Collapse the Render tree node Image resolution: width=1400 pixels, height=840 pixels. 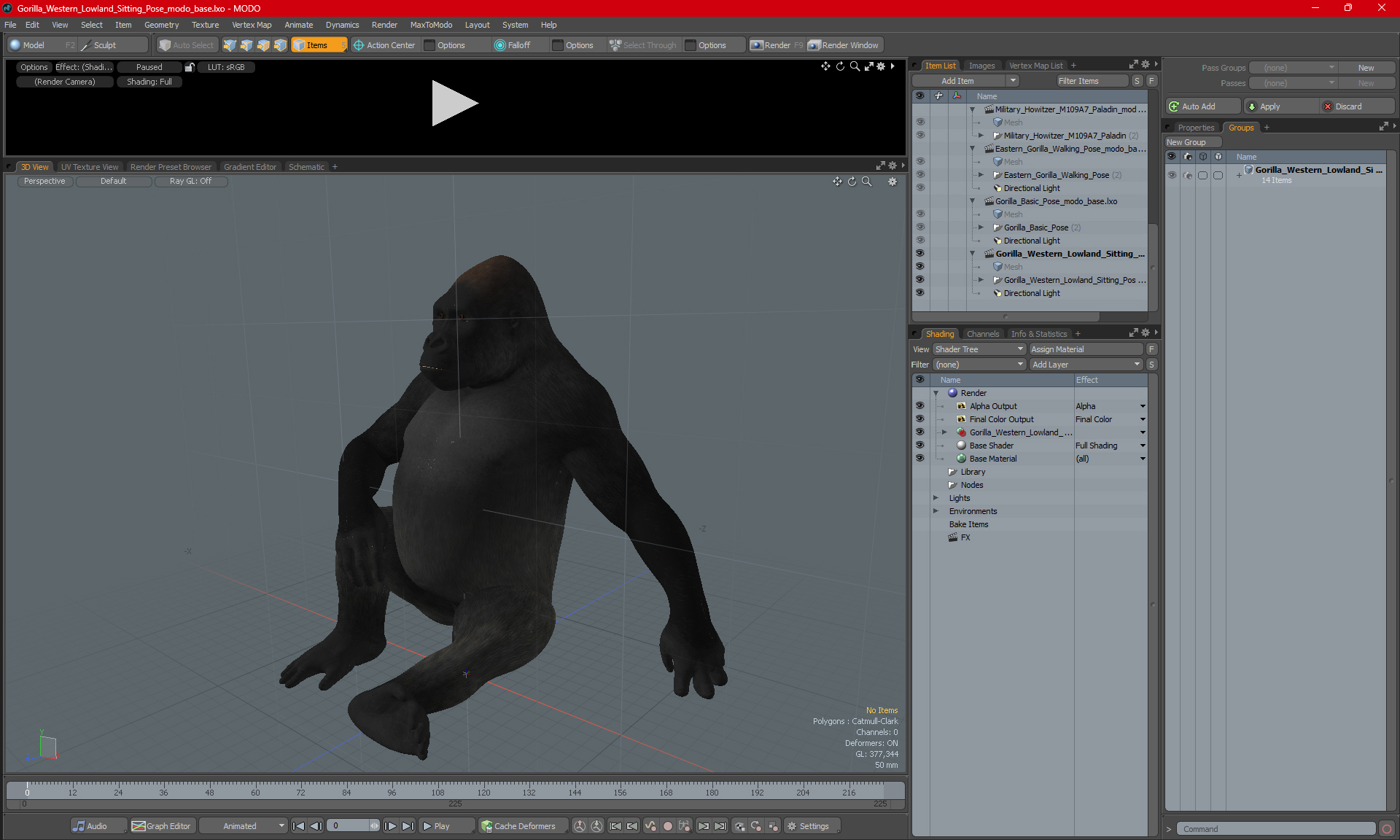936,393
